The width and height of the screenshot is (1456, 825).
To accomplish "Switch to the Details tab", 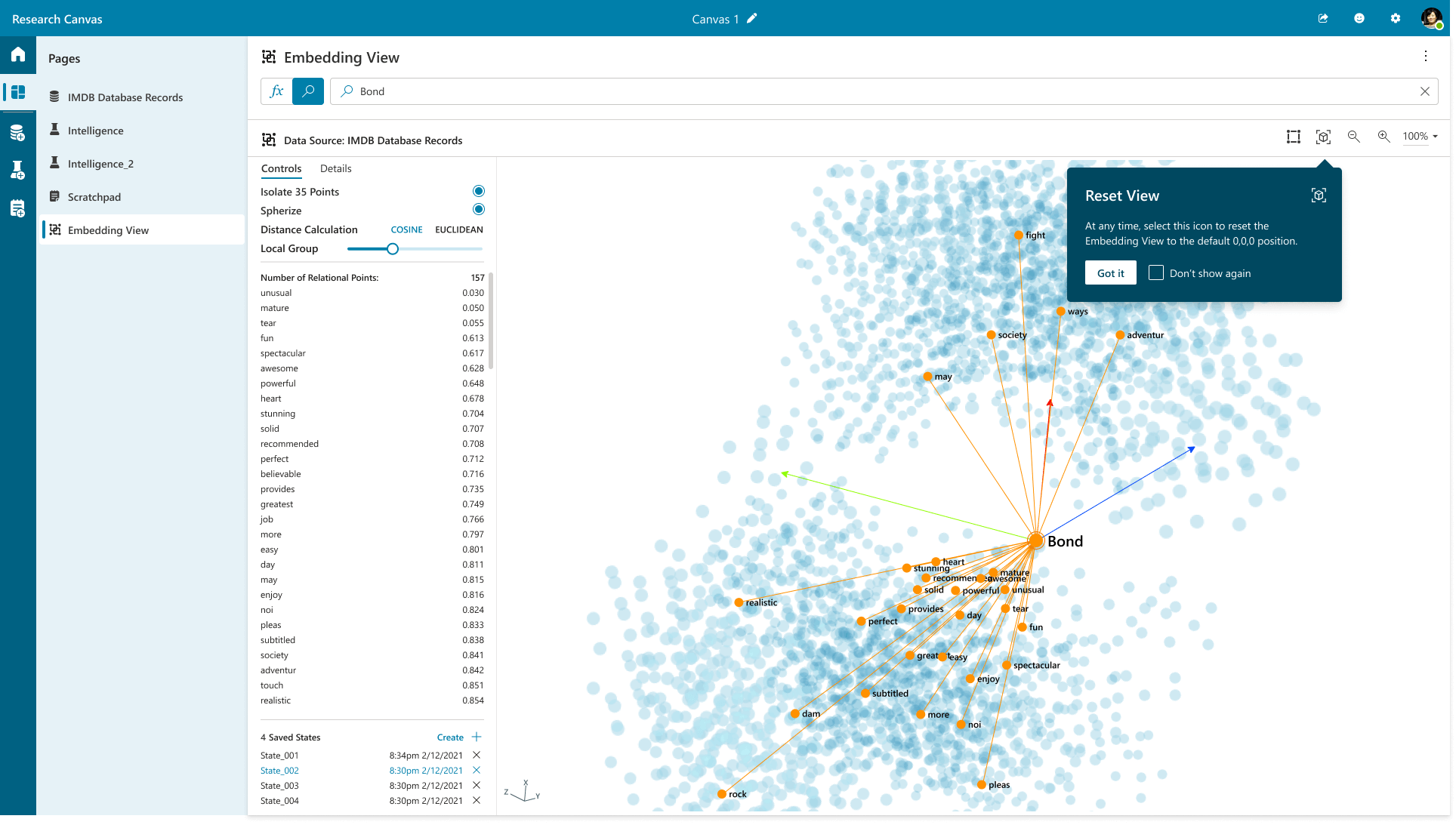I will (x=335, y=168).
